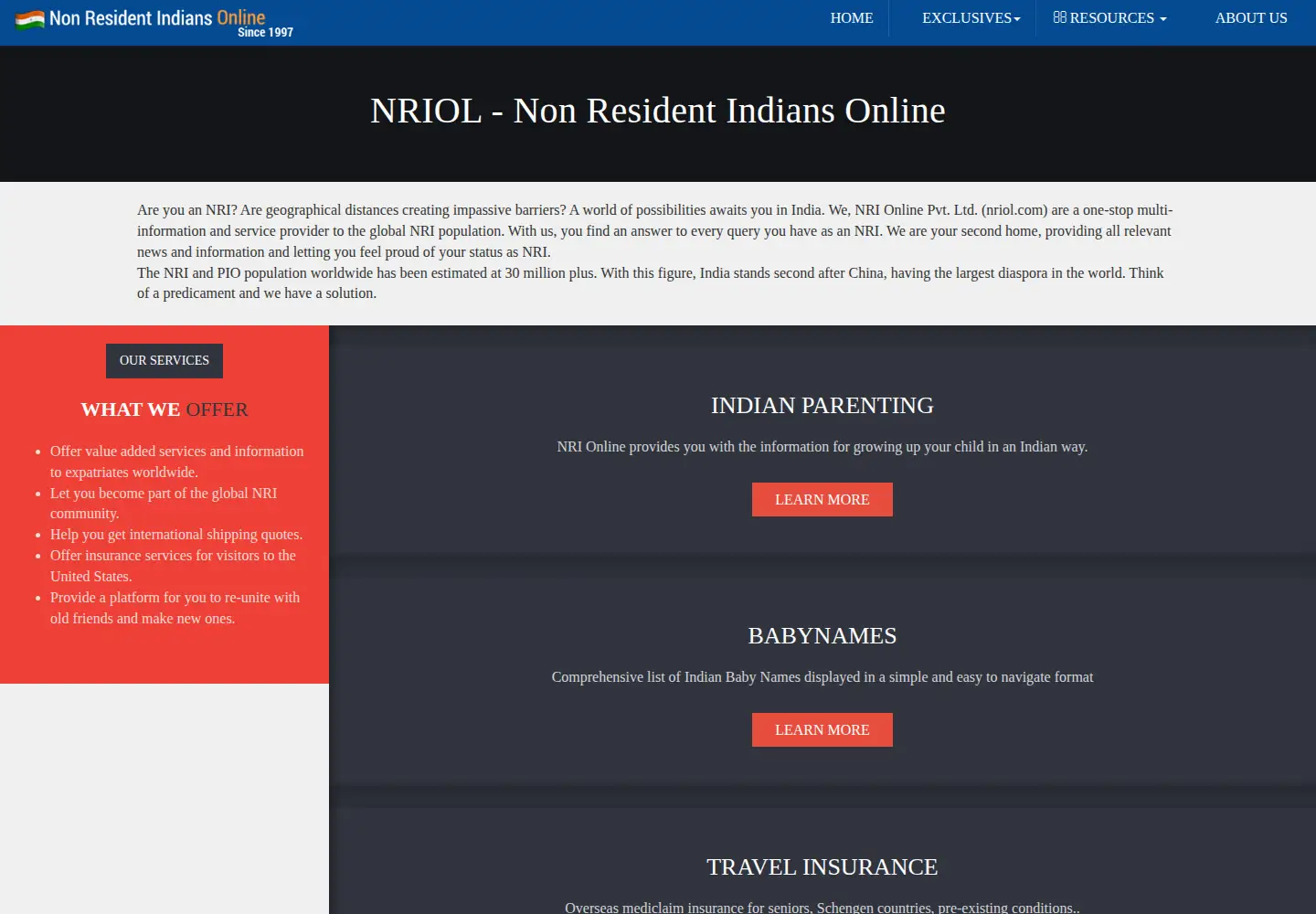Click the OUR SERVICES button
Screen dimensions: 1316x914
coord(164,361)
